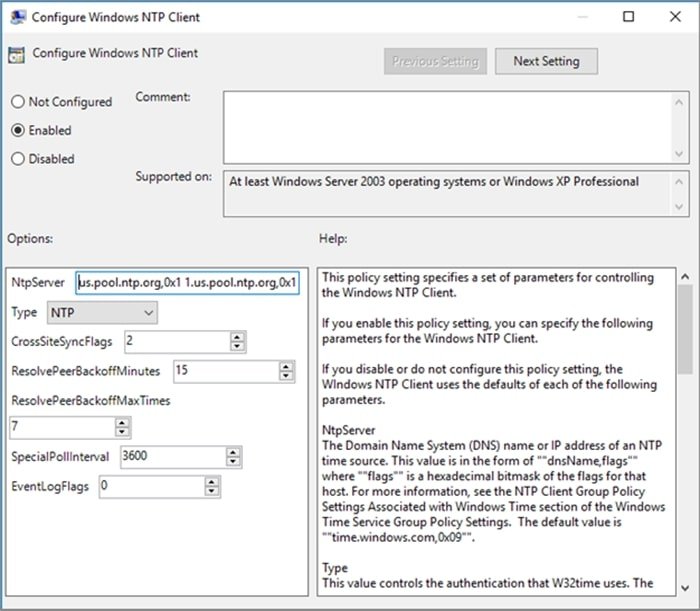Screen dimensions: 700x611
Task: Click the Previous Setting button
Action: [x=435, y=61]
